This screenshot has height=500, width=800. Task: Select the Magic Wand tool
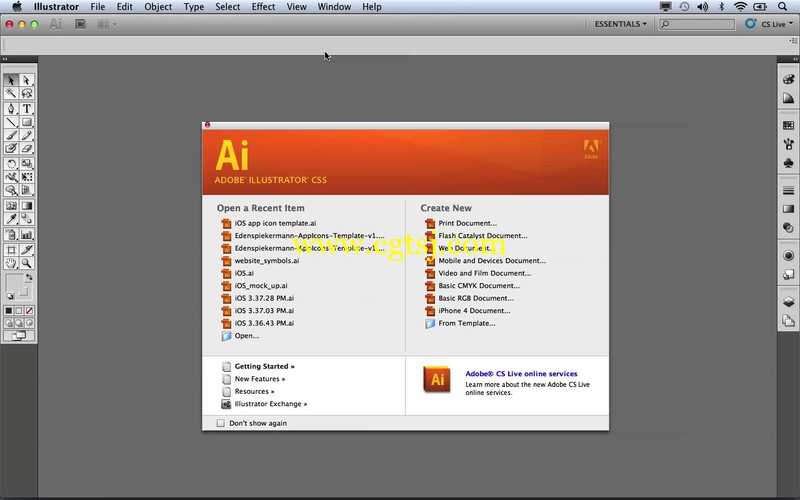click(11, 93)
